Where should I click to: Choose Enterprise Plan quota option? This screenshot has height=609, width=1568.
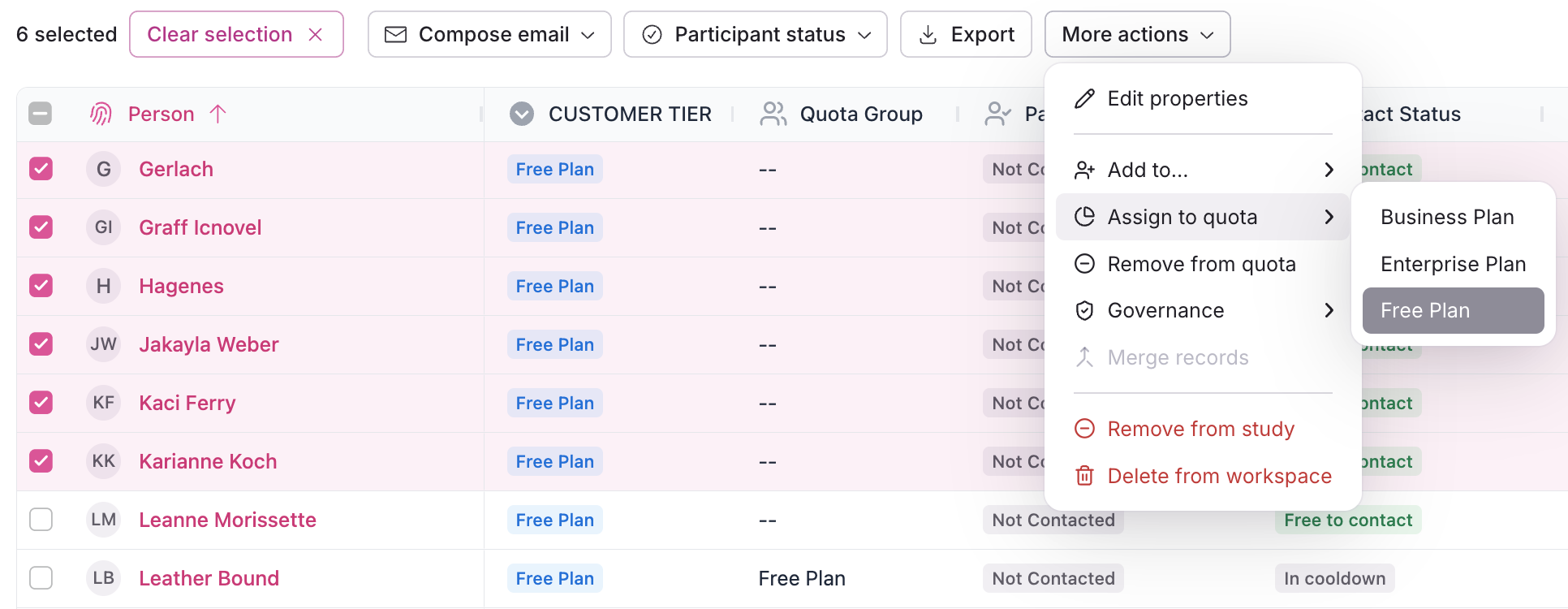click(1453, 264)
